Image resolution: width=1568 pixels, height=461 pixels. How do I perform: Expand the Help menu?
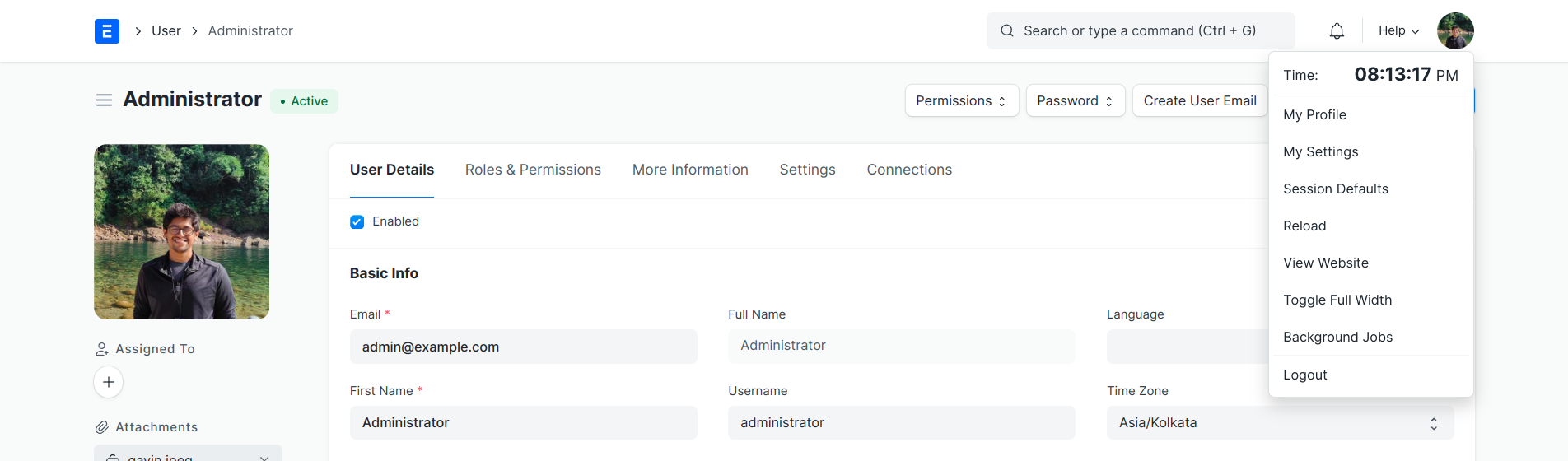click(x=1399, y=30)
